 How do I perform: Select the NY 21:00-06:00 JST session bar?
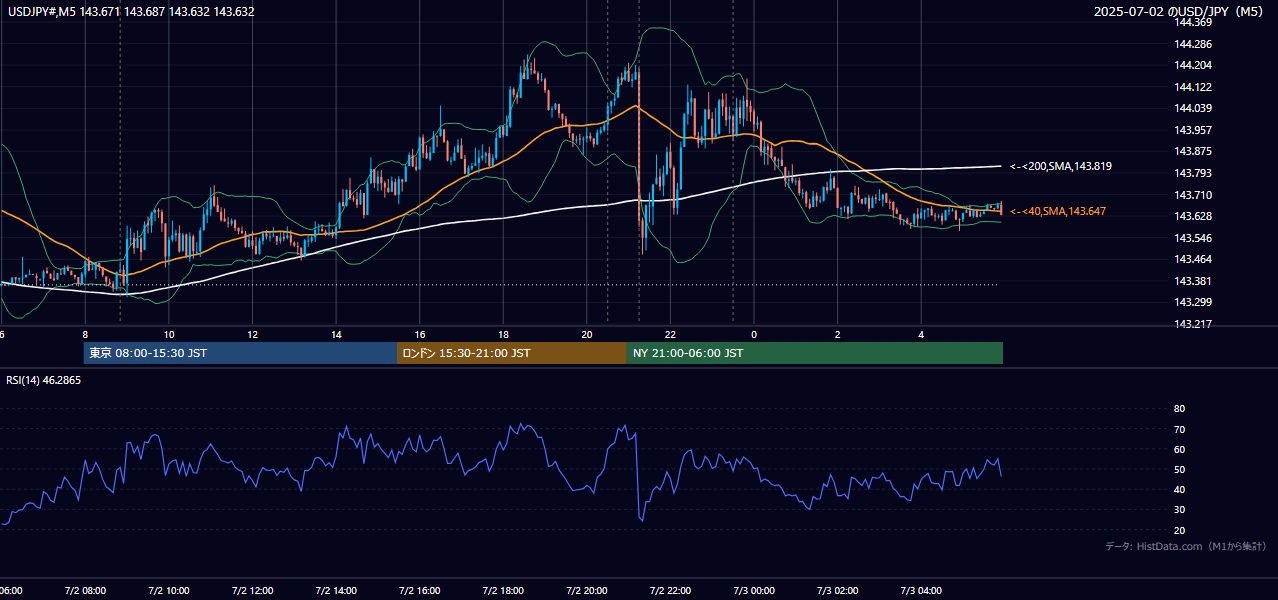(815, 353)
